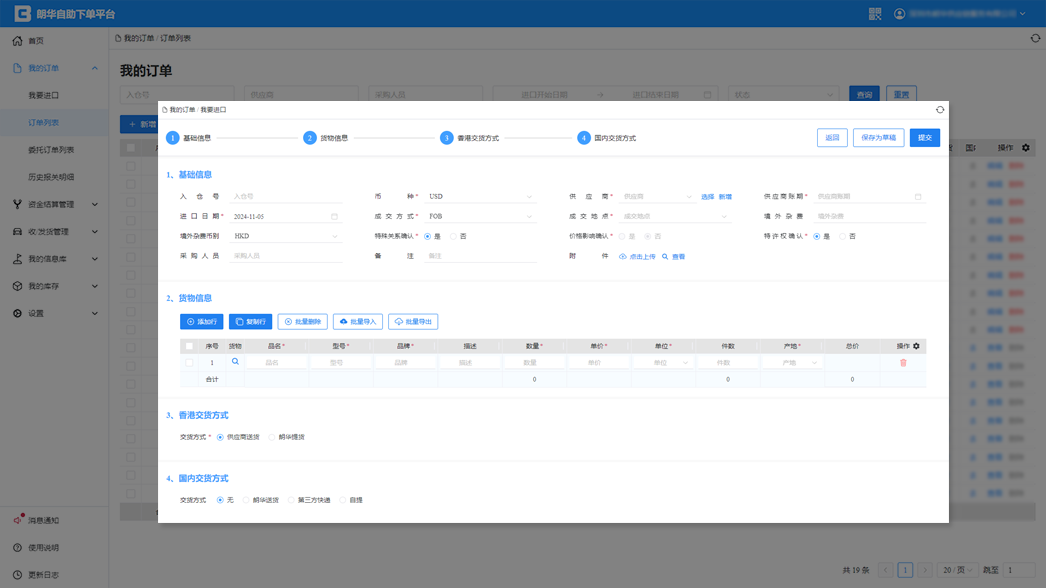Click the 批量导出 button

(x=413, y=322)
